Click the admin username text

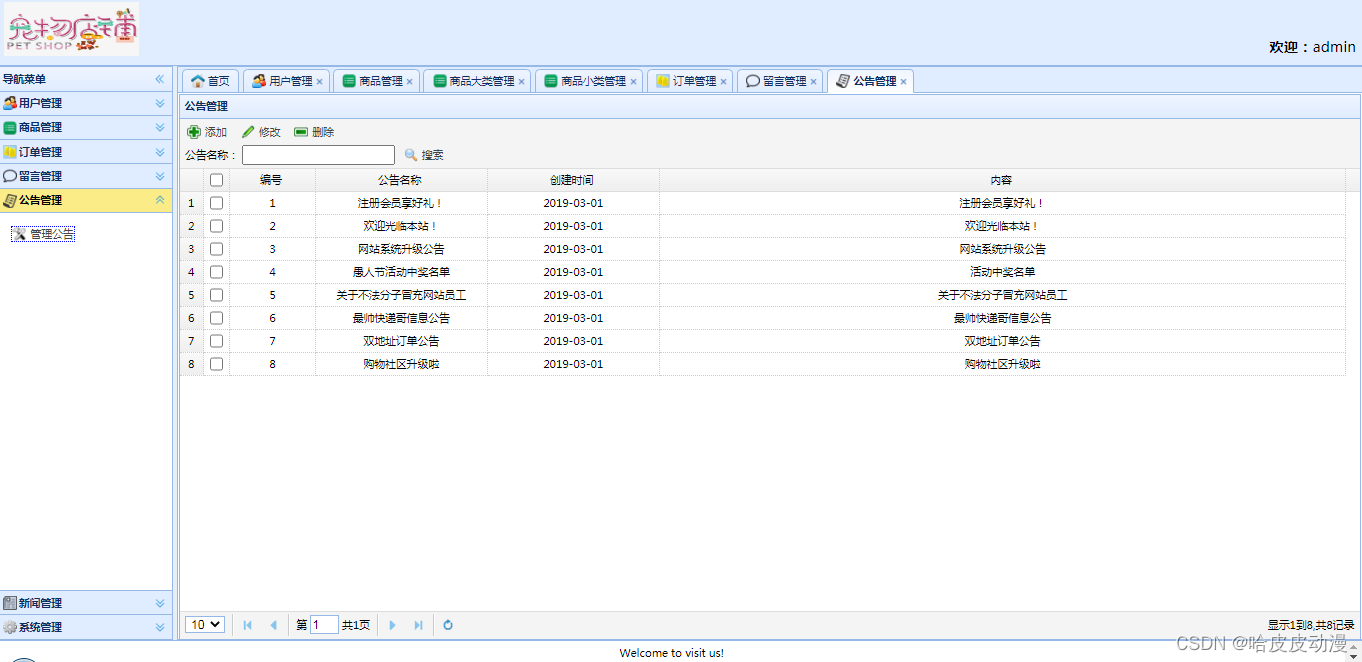1334,47
